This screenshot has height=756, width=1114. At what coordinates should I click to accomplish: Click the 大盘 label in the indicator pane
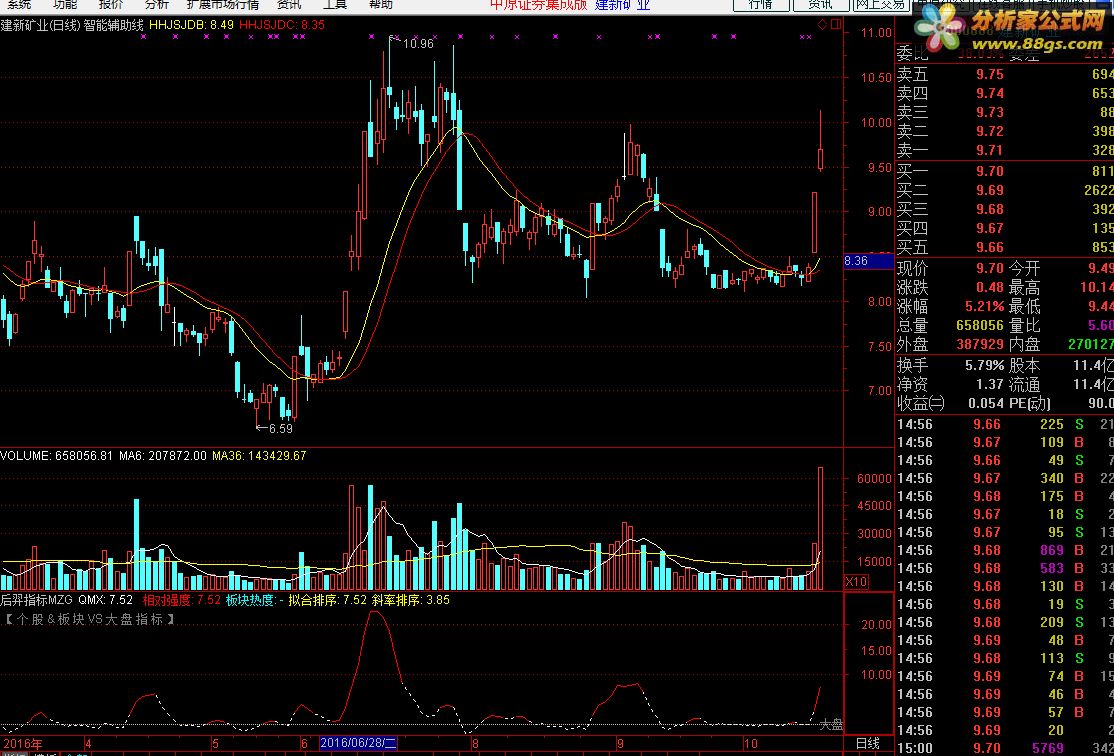(x=831, y=725)
